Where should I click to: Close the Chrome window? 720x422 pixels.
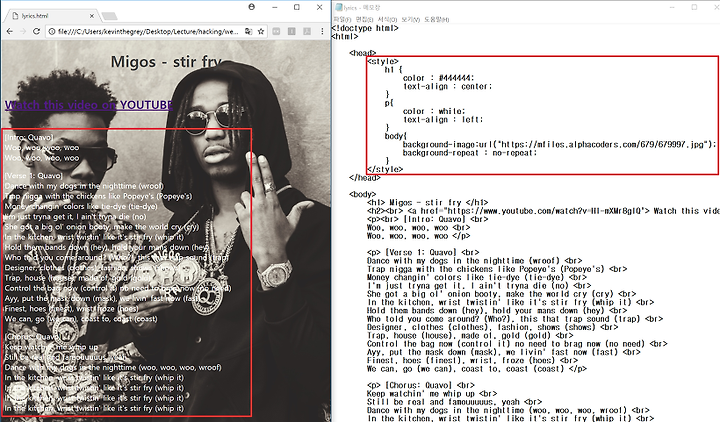(320, 7)
